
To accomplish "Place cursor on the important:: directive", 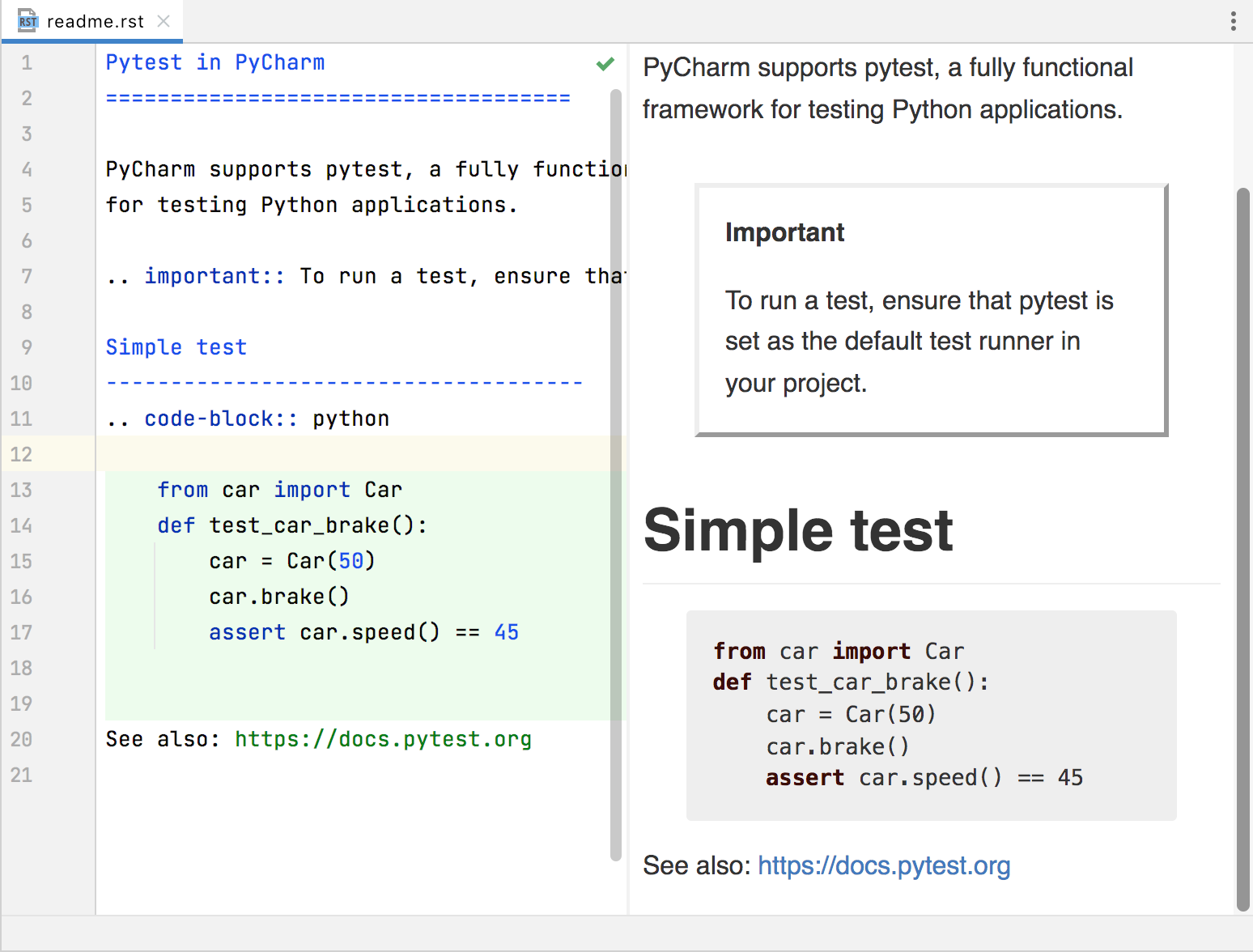I will pyautogui.click(x=213, y=275).
